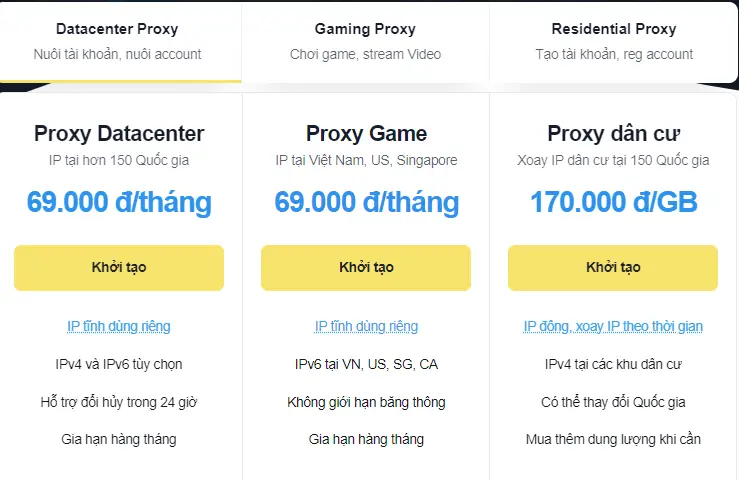Switch to the Datacenter Proxy tab
The image size is (739, 480).
(x=119, y=40)
